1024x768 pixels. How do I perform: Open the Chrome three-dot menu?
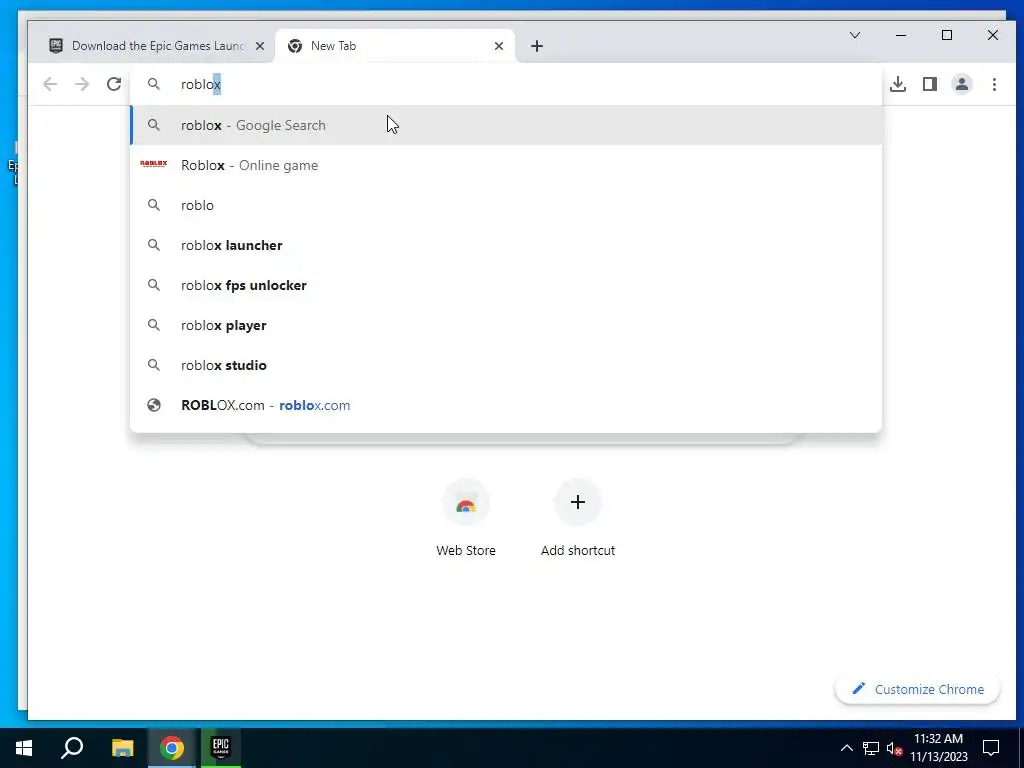click(x=994, y=84)
